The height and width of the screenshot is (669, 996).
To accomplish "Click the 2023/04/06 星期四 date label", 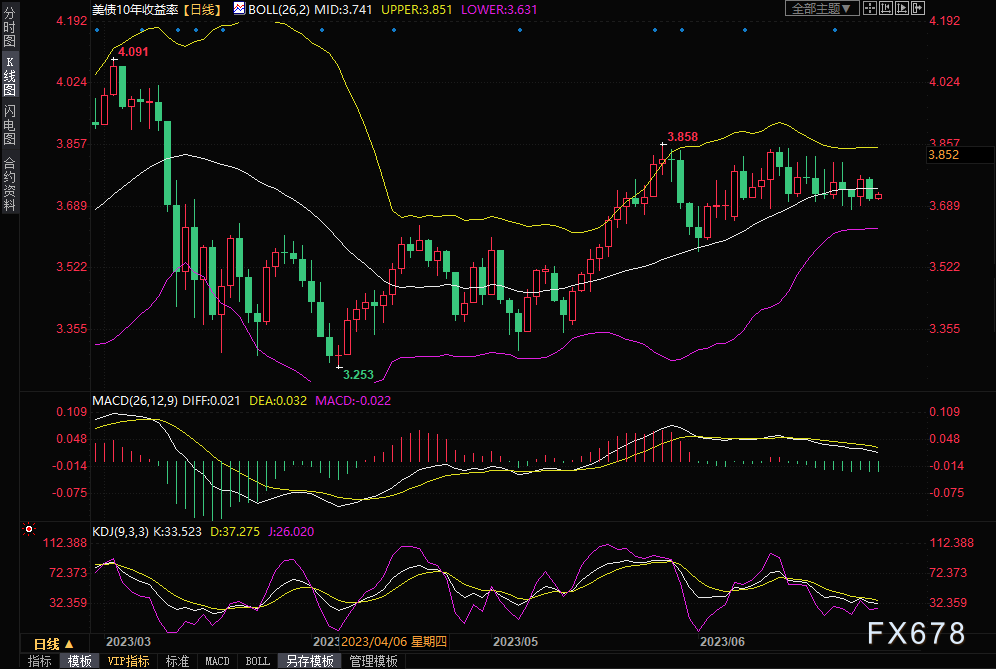I will coord(394,642).
